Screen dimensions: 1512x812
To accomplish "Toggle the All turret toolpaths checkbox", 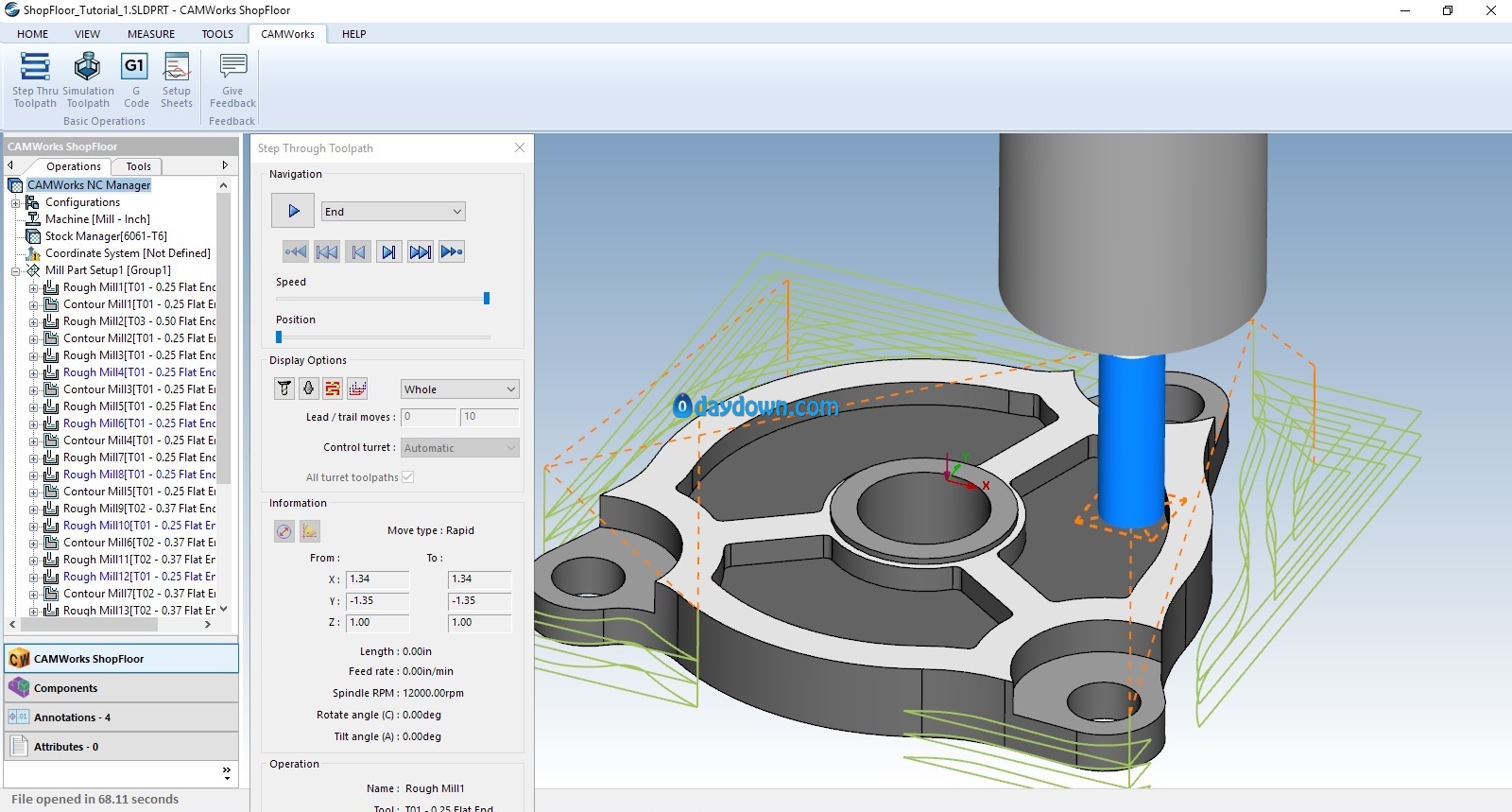I will (x=408, y=477).
